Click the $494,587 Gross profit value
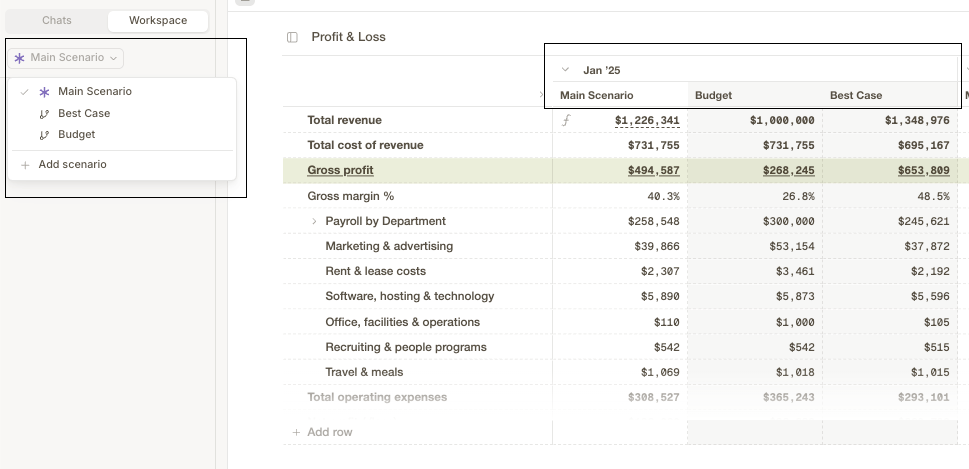969x469 pixels. point(653,171)
